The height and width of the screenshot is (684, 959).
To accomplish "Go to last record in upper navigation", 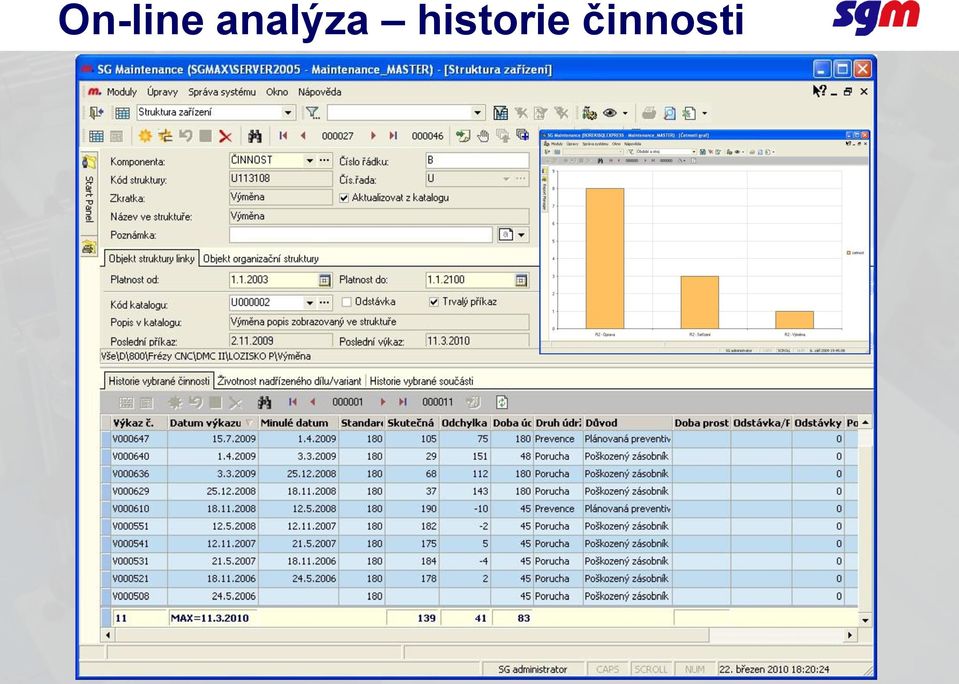I will (x=393, y=136).
